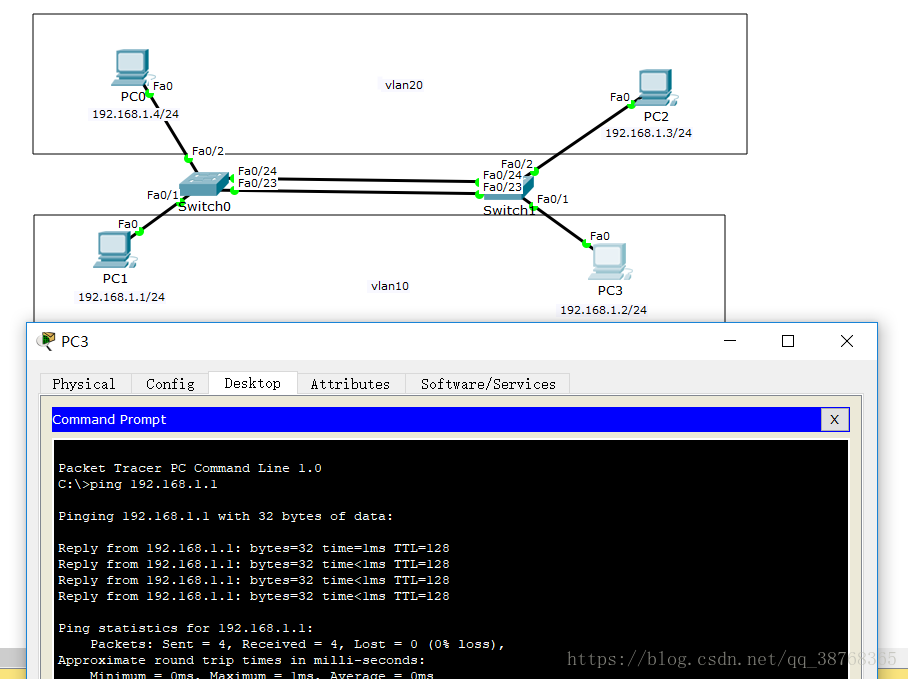Click the PC3 window title icon
The height and width of the screenshot is (679, 908).
click(46, 341)
